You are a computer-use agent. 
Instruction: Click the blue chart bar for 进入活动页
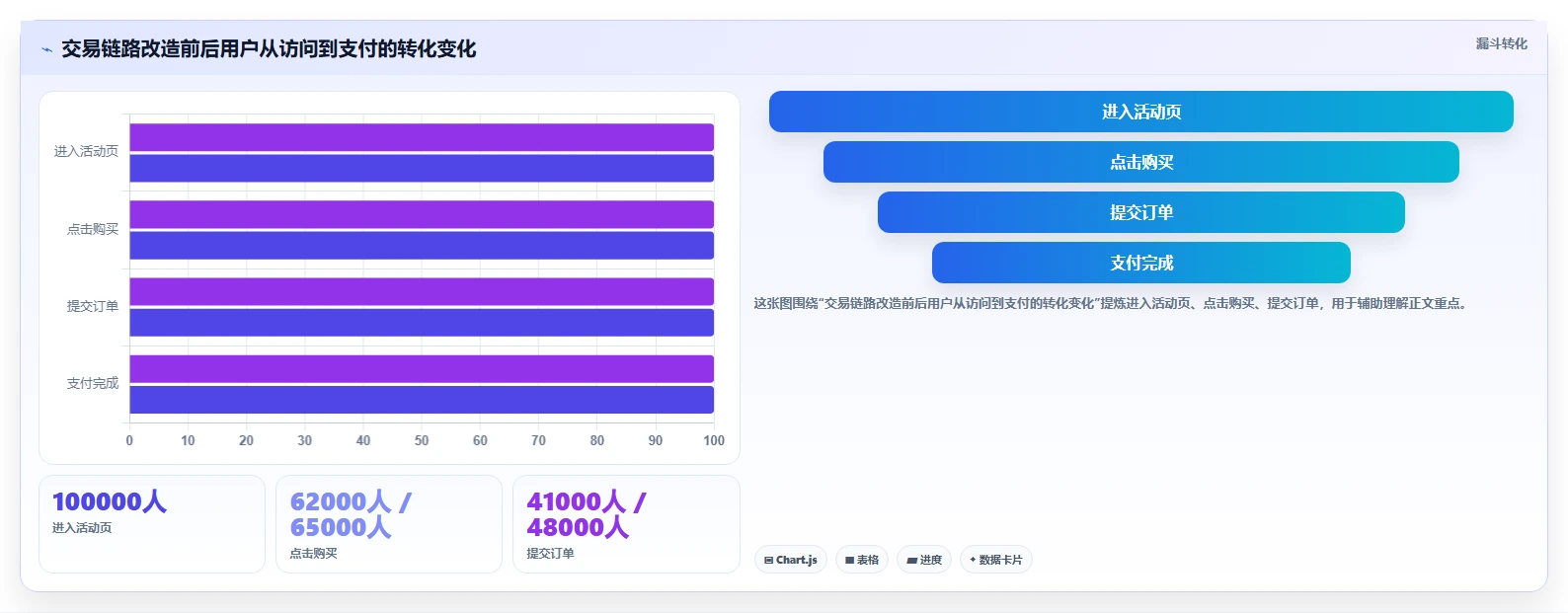point(422,168)
